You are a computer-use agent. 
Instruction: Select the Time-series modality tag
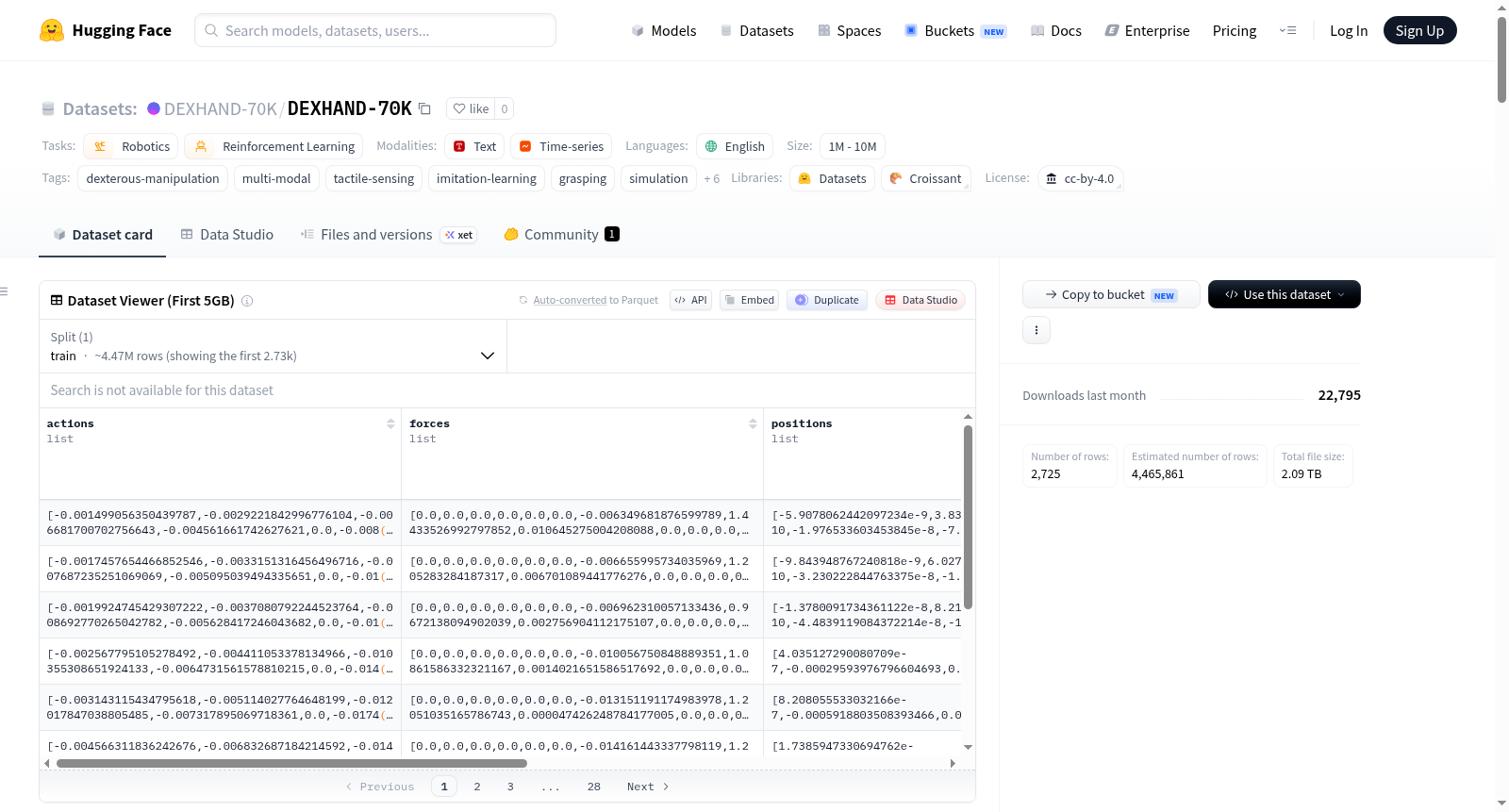pos(561,146)
